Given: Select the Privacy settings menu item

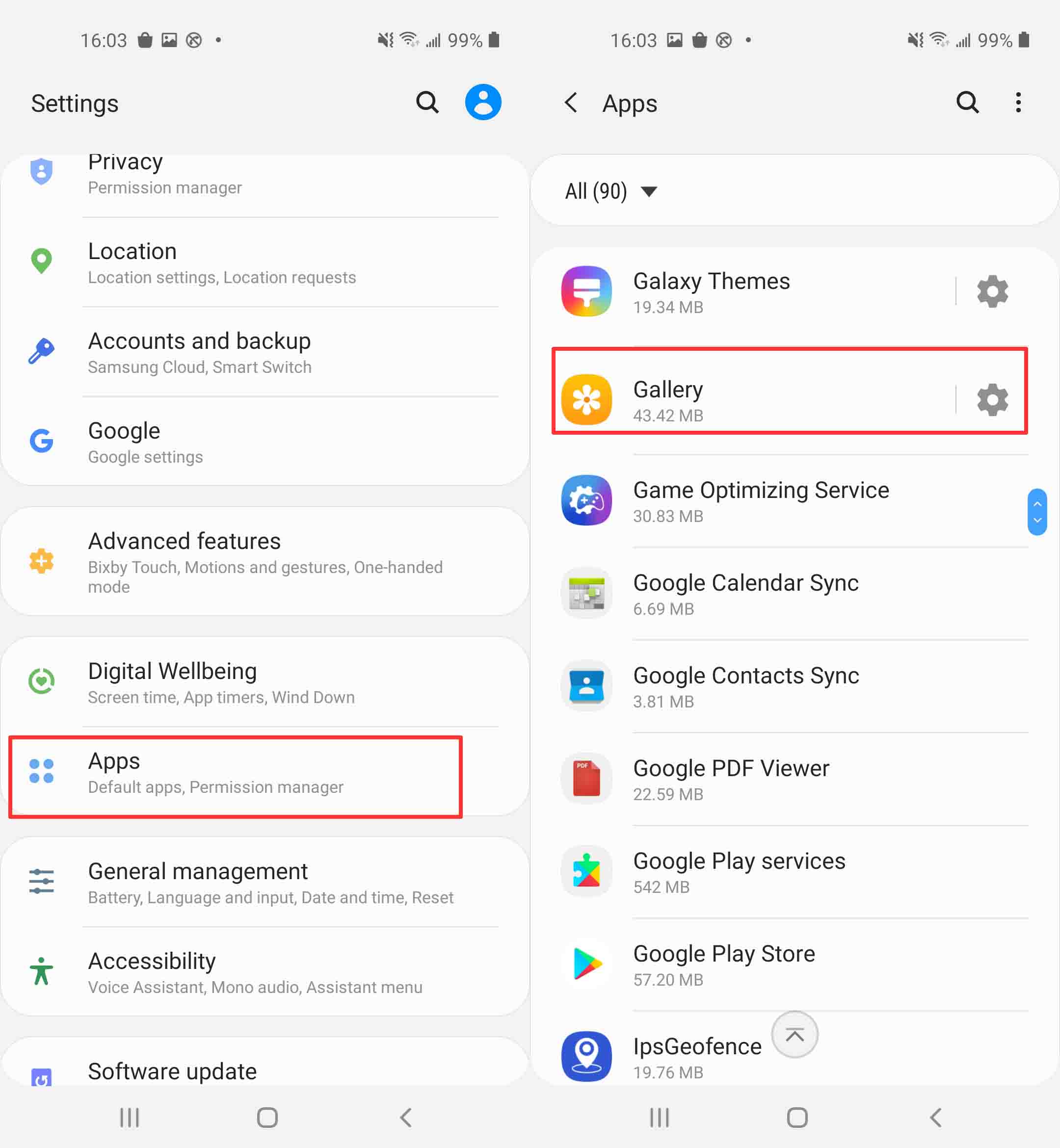Looking at the screenshot, I should pyautogui.click(x=265, y=175).
